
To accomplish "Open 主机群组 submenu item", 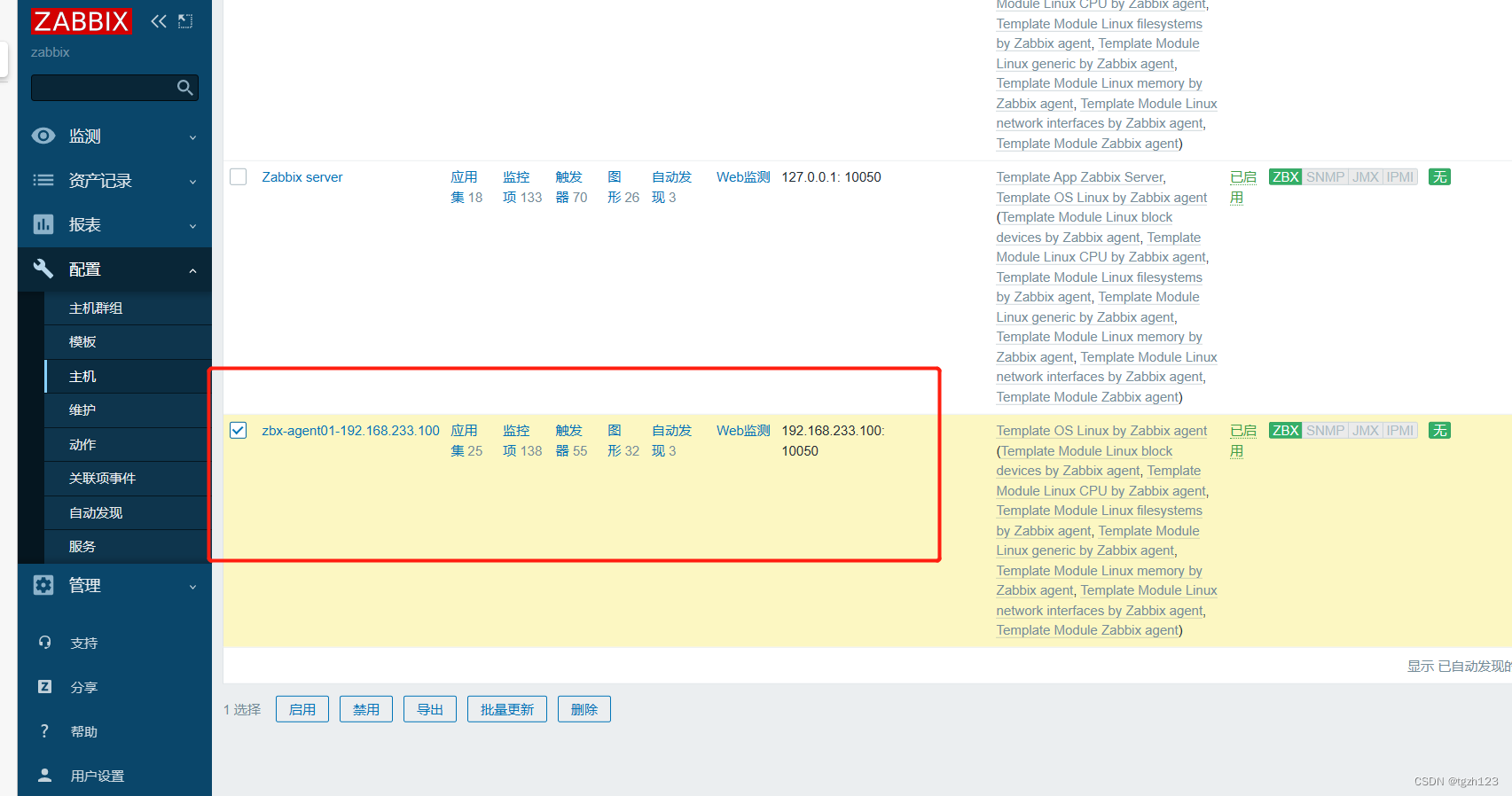I will coord(129,308).
